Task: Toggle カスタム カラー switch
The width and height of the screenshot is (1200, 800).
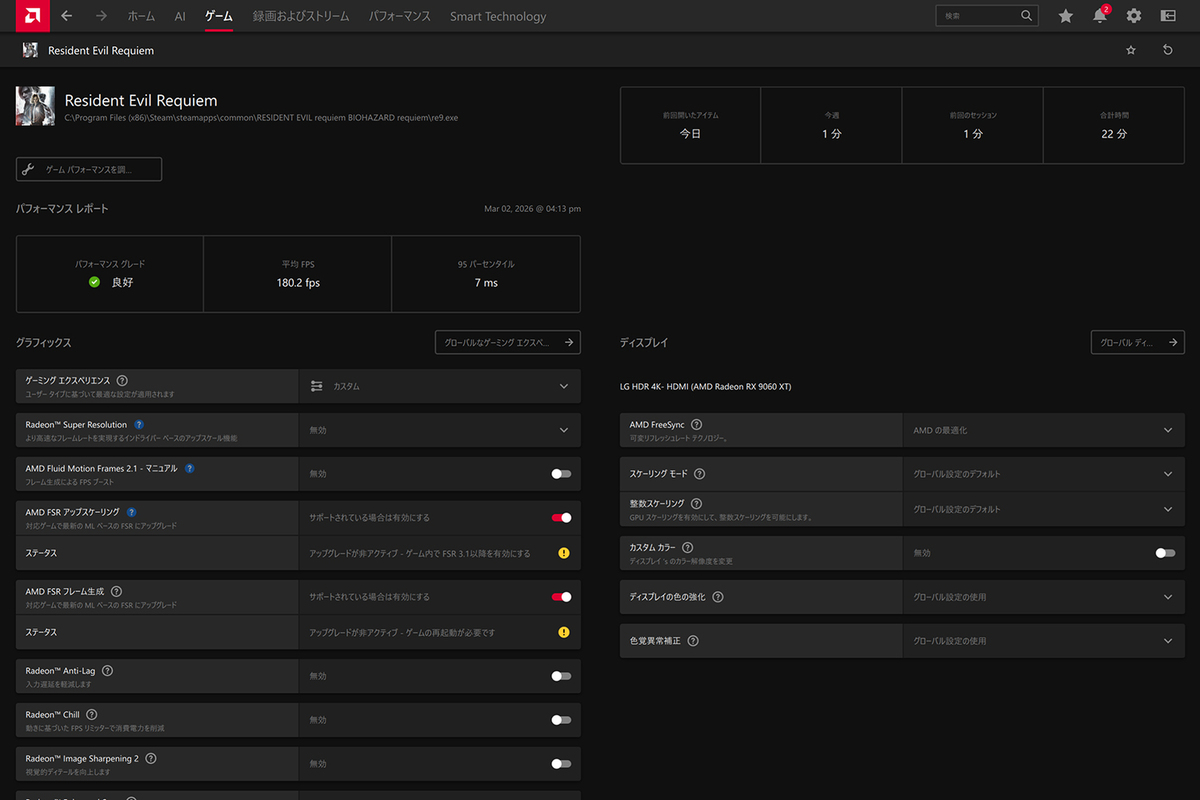Action: (1164, 553)
